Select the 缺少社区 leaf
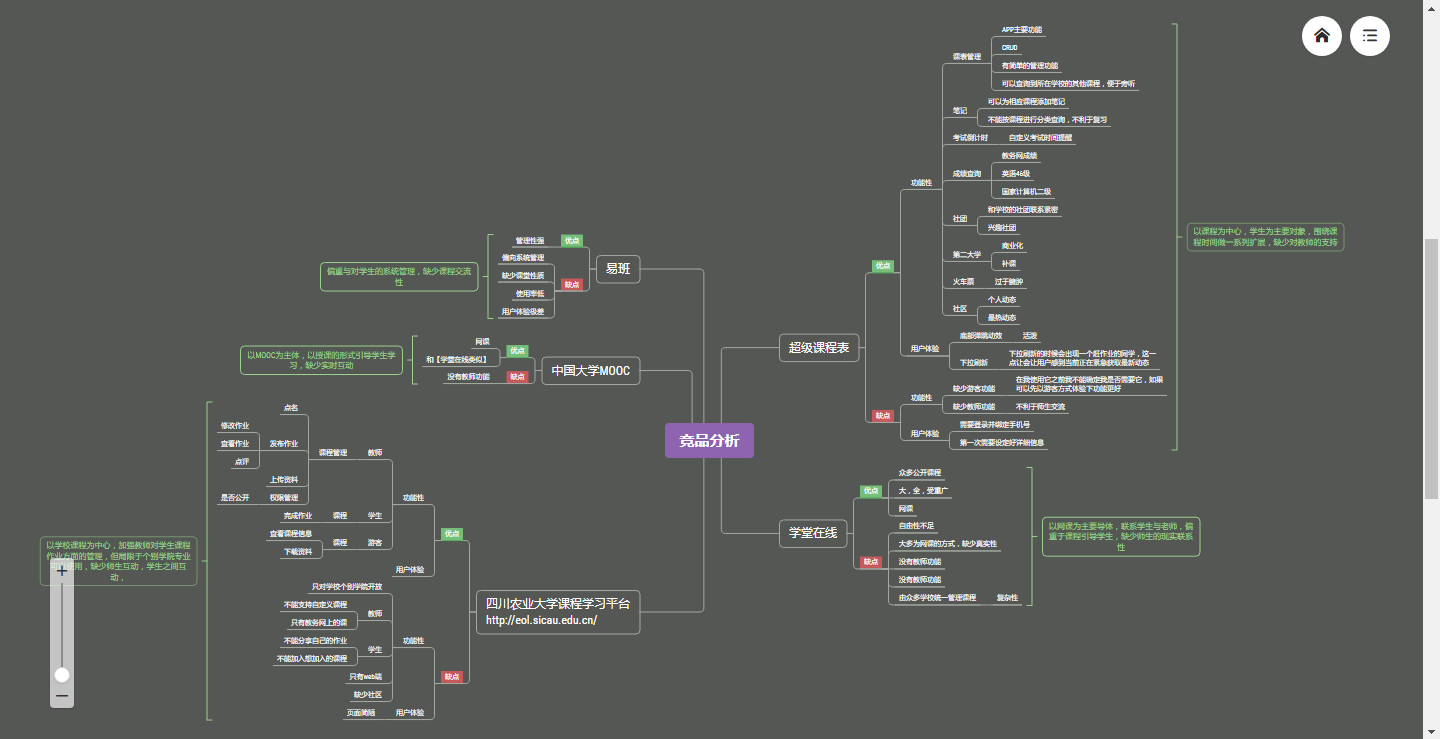 point(368,694)
